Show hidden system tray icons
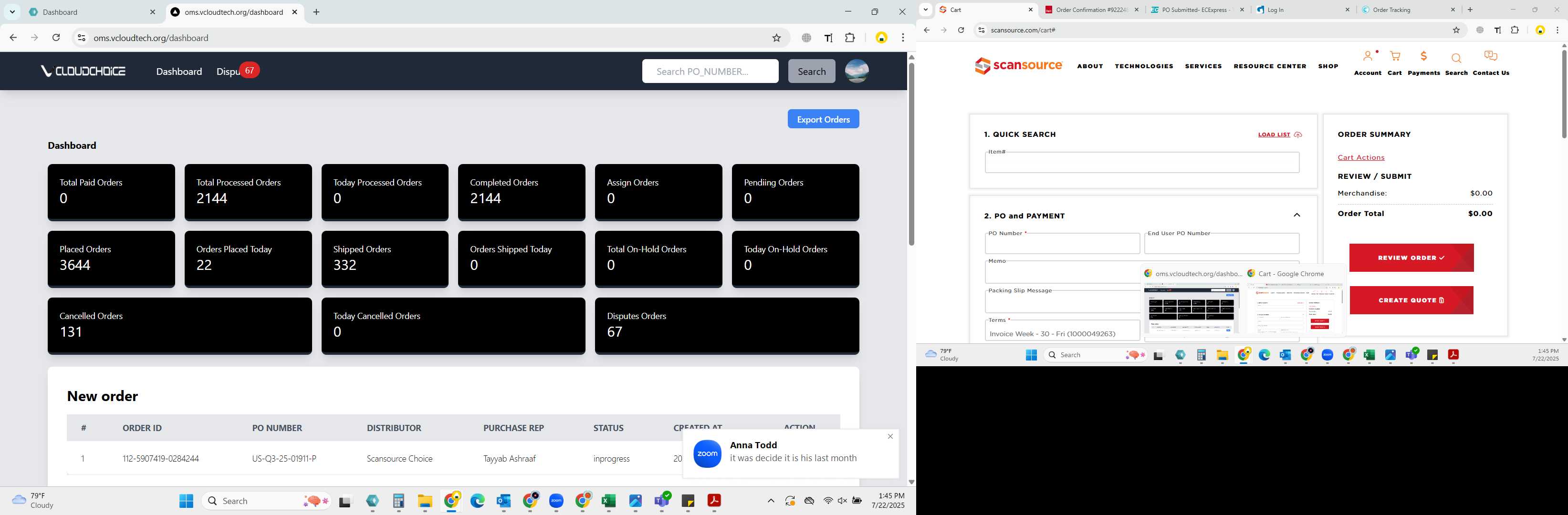Image resolution: width=1568 pixels, height=515 pixels. [x=771, y=500]
